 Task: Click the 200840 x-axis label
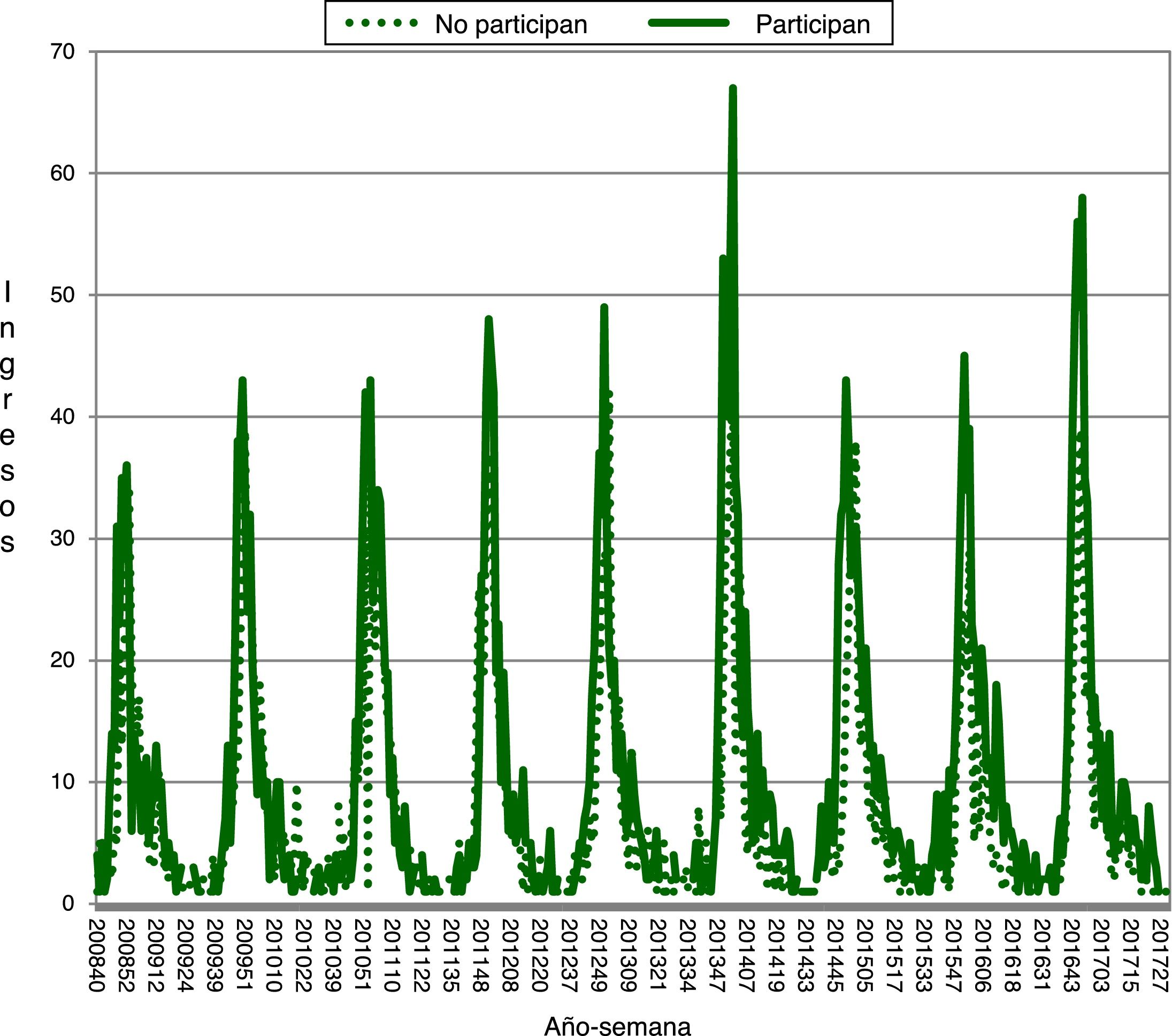click(x=96, y=956)
